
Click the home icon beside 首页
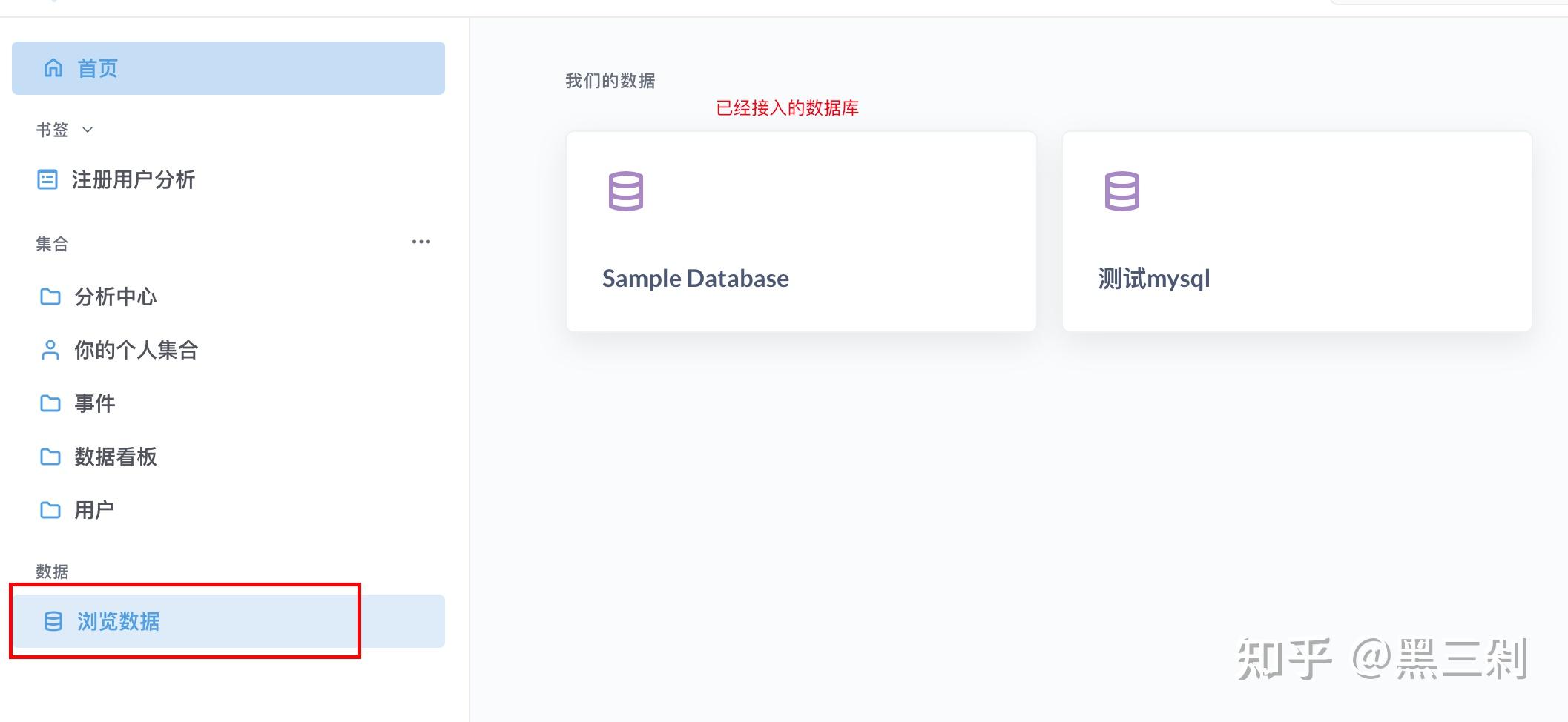53,68
